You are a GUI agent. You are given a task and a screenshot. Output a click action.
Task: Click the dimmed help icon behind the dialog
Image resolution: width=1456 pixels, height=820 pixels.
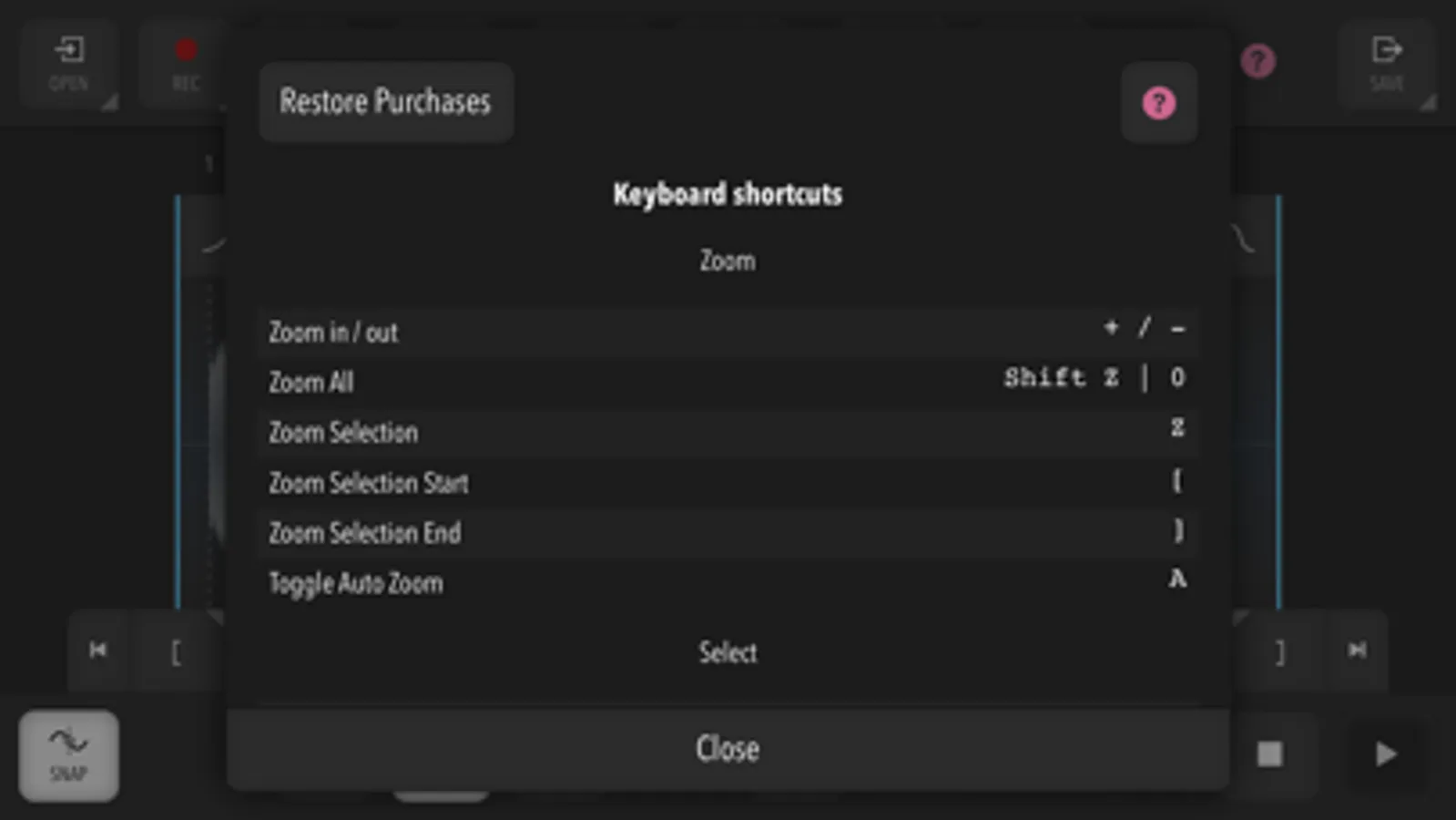coord(1257,62)
